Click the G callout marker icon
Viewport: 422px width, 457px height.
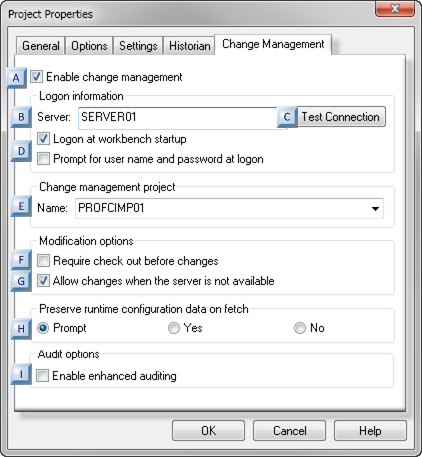pyautogui.click(x=21, y=281)
